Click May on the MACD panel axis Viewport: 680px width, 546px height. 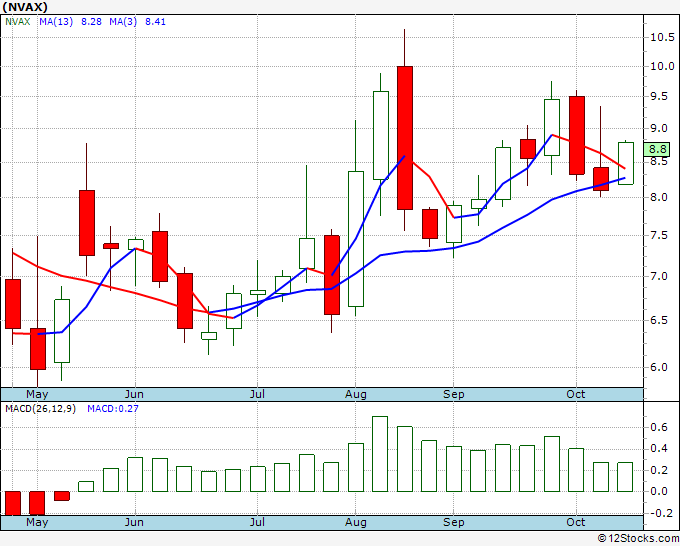[x=37, y=522]
